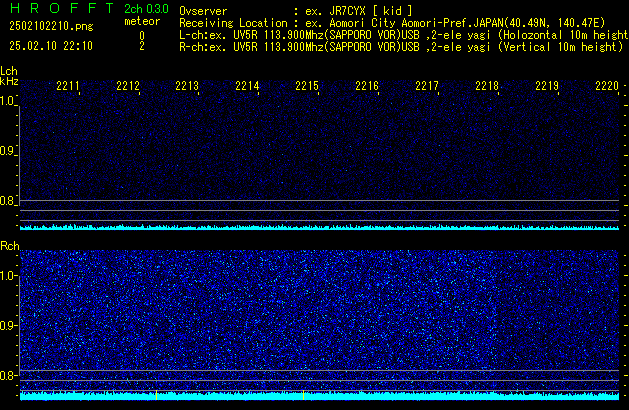The height and width of the screenshot is (410, 629).
Task: Click the 2216 time tick label
Action: pyautogui.click(x=367, y=86)
